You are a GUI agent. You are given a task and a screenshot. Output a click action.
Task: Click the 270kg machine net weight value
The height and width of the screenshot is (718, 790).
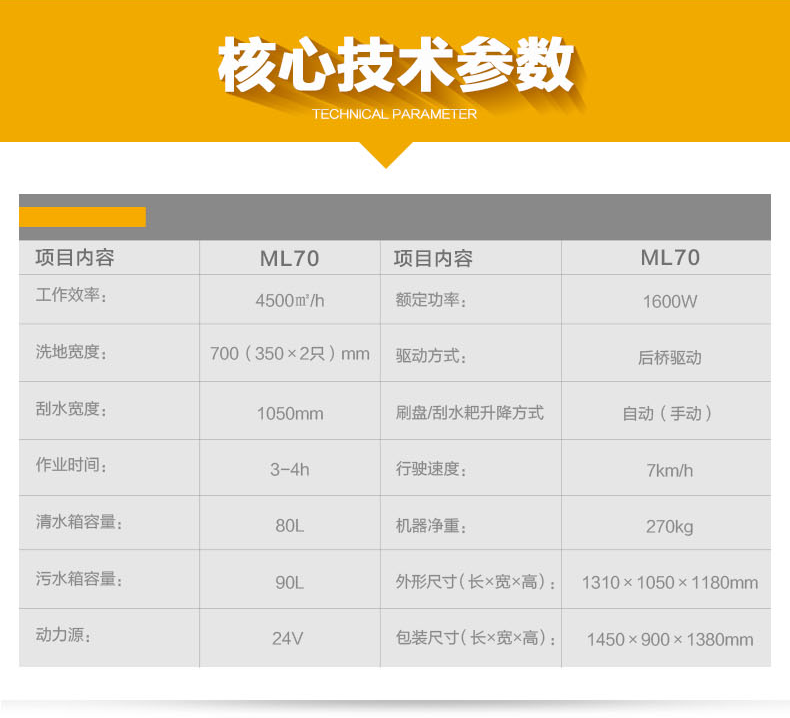pos(669,526)
